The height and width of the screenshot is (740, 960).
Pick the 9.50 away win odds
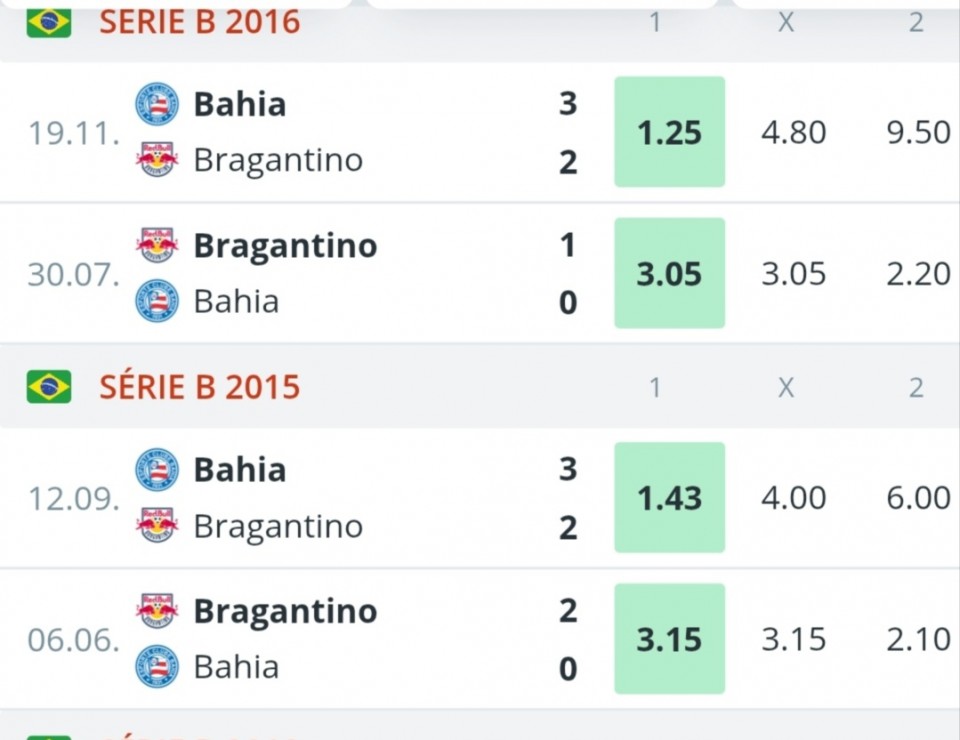pos(918,132)
